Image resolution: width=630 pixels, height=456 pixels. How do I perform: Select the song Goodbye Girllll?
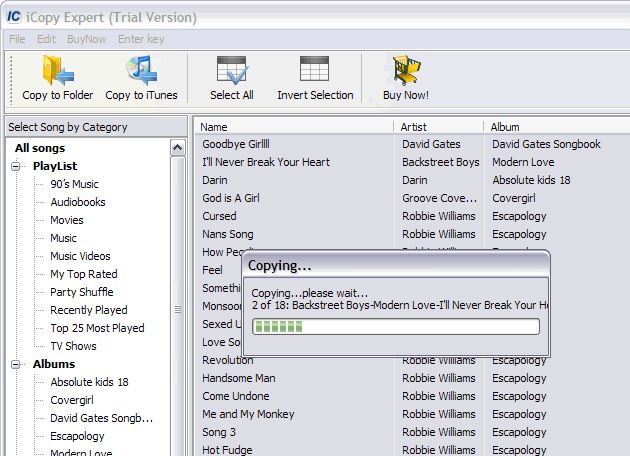pos(236,144)
